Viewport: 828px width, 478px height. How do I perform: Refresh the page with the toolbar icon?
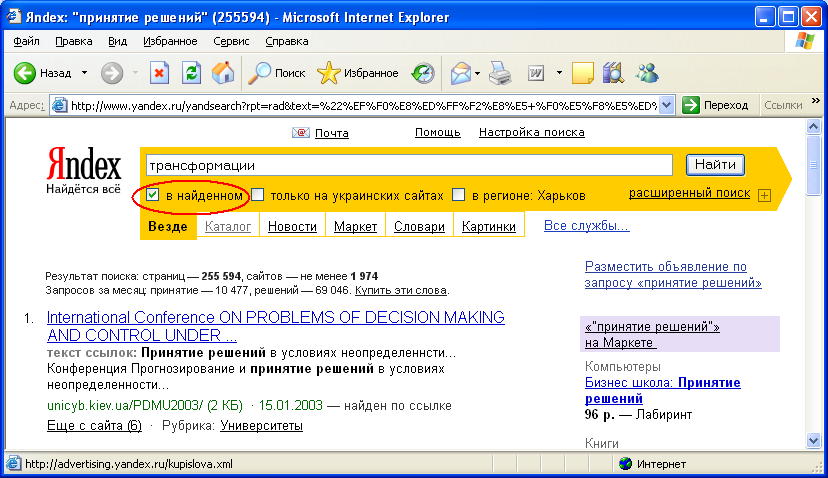tap(191, 73)
